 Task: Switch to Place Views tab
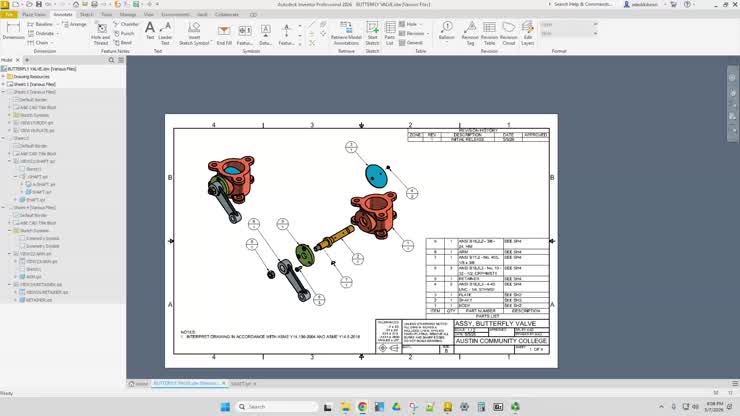[x=34, y=15]
